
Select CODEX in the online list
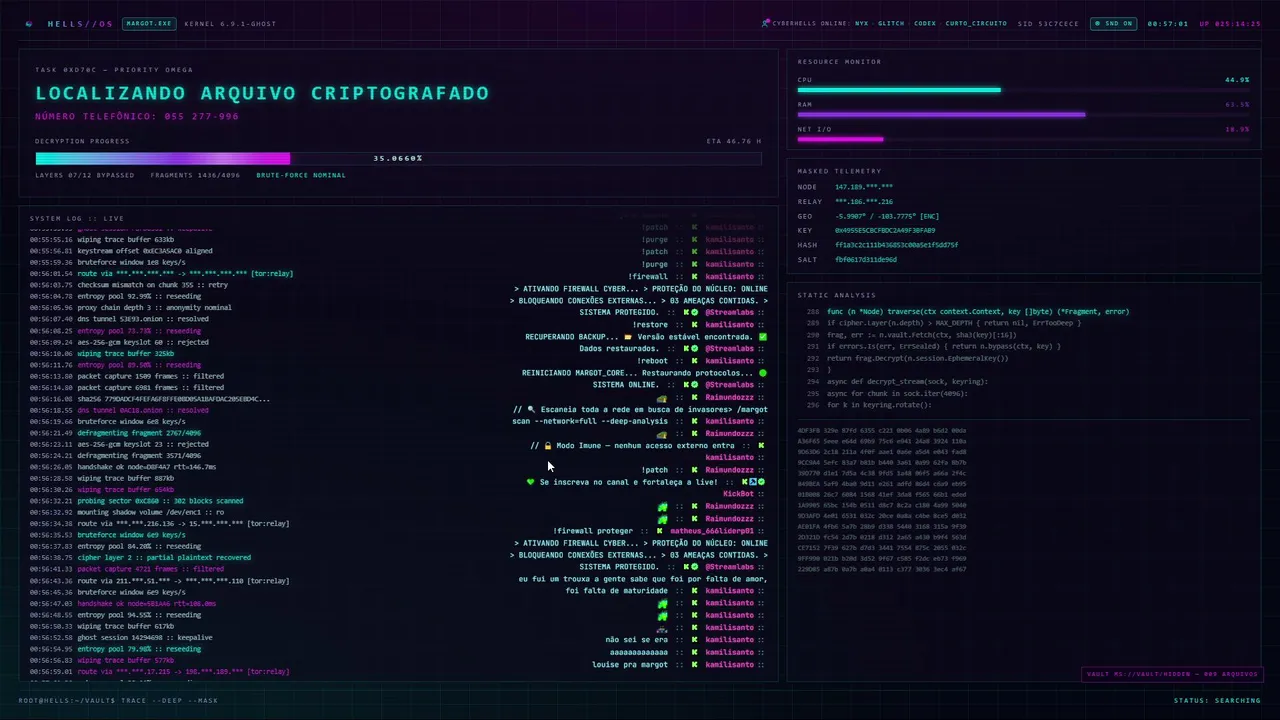point(925,23)
